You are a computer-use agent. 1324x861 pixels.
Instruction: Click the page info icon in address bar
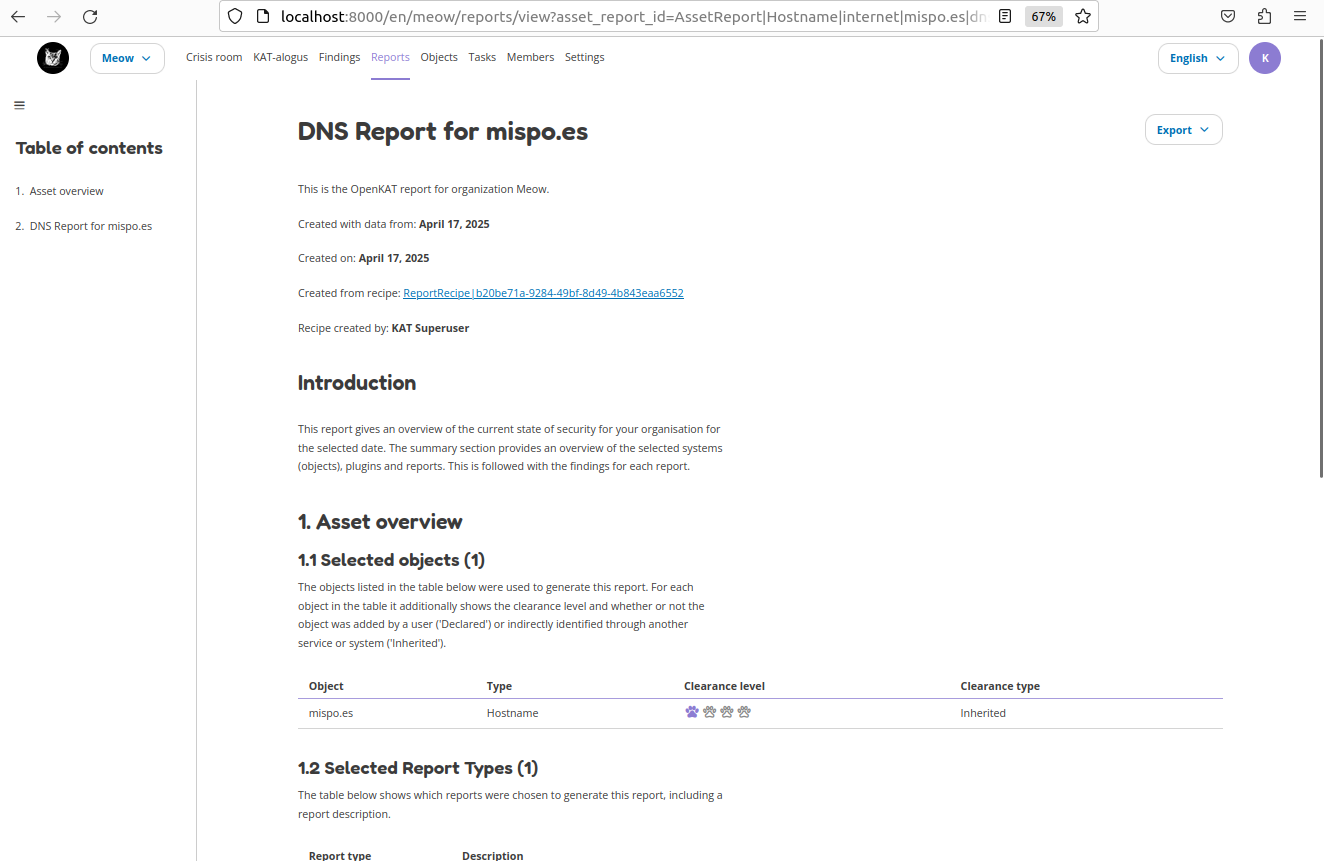coord(263,16)
